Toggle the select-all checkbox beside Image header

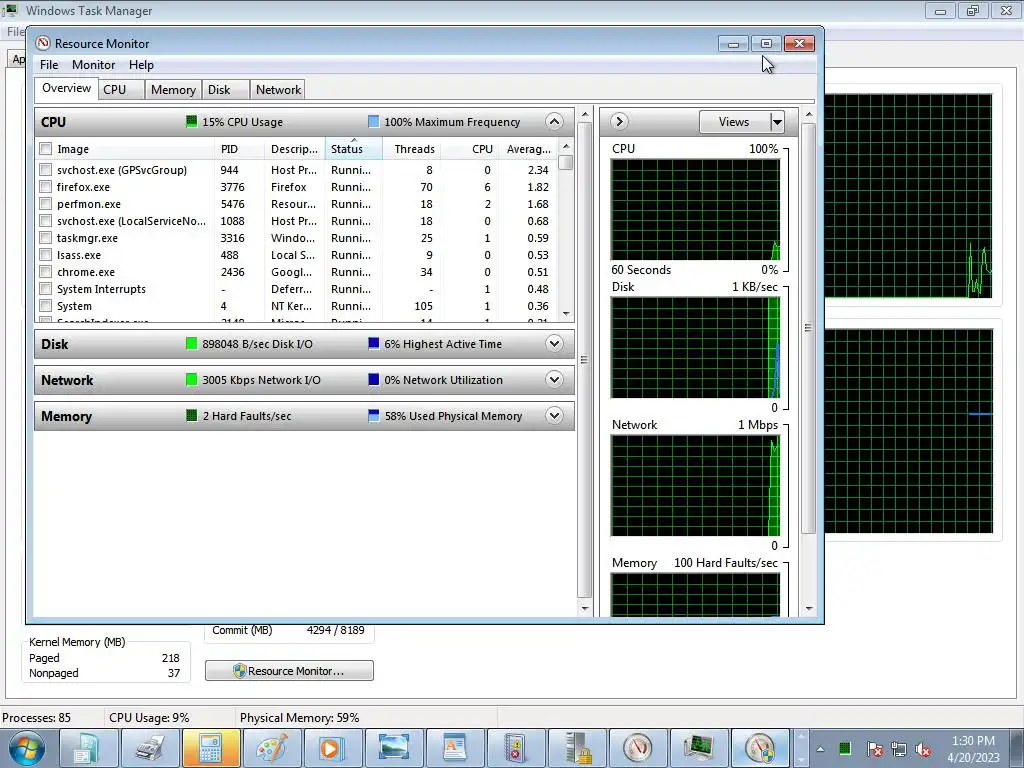(46, 149)
